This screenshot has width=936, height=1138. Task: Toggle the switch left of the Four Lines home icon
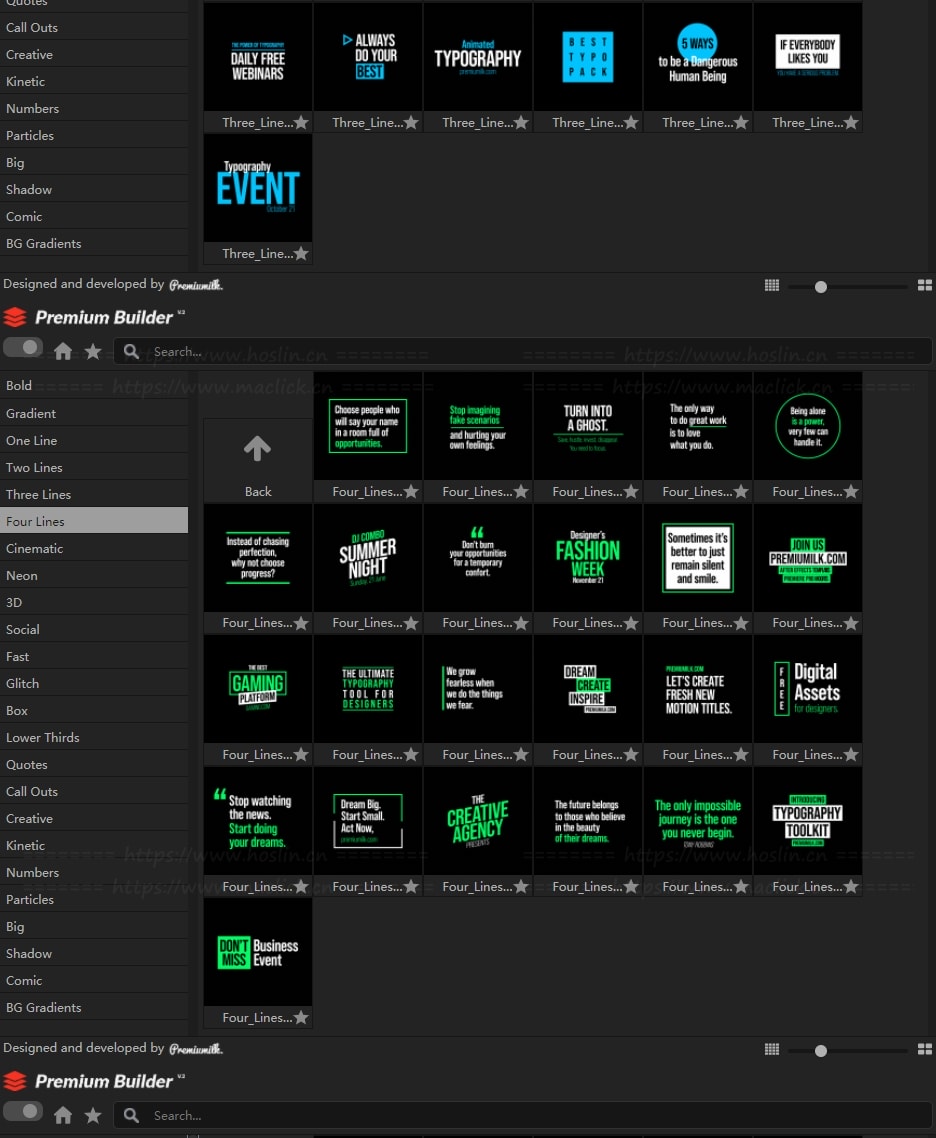[23, 348]
